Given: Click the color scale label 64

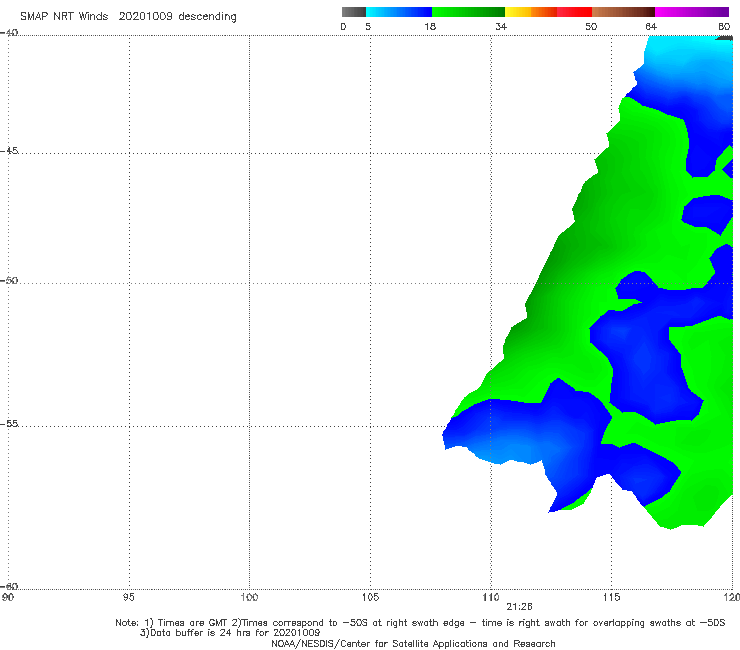Looking at the screenshot, I should pos(651,26).
